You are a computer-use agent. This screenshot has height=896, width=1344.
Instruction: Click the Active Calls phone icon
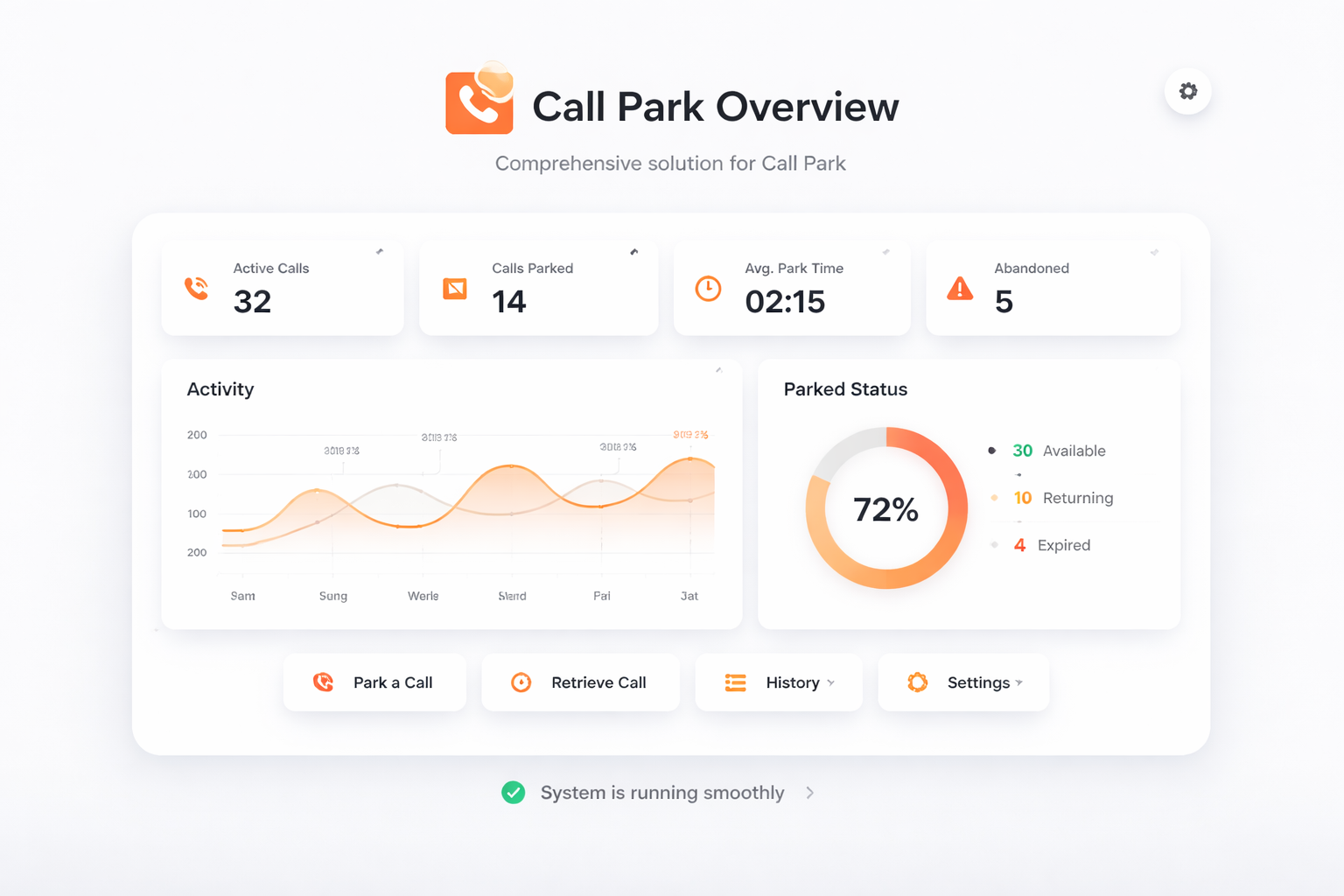pyautogui.click(x=197, y=288)
